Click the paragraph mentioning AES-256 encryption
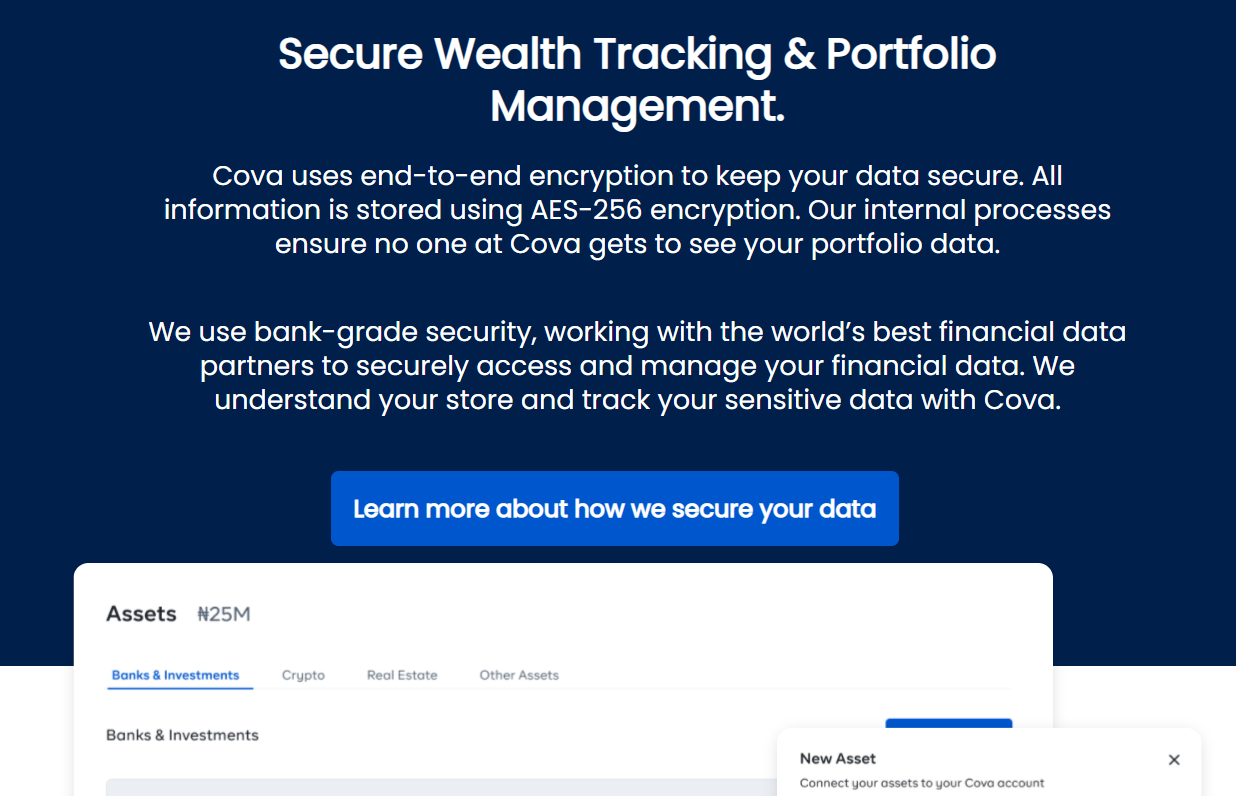The image size is (1236, 796). (x=637, y=210)
